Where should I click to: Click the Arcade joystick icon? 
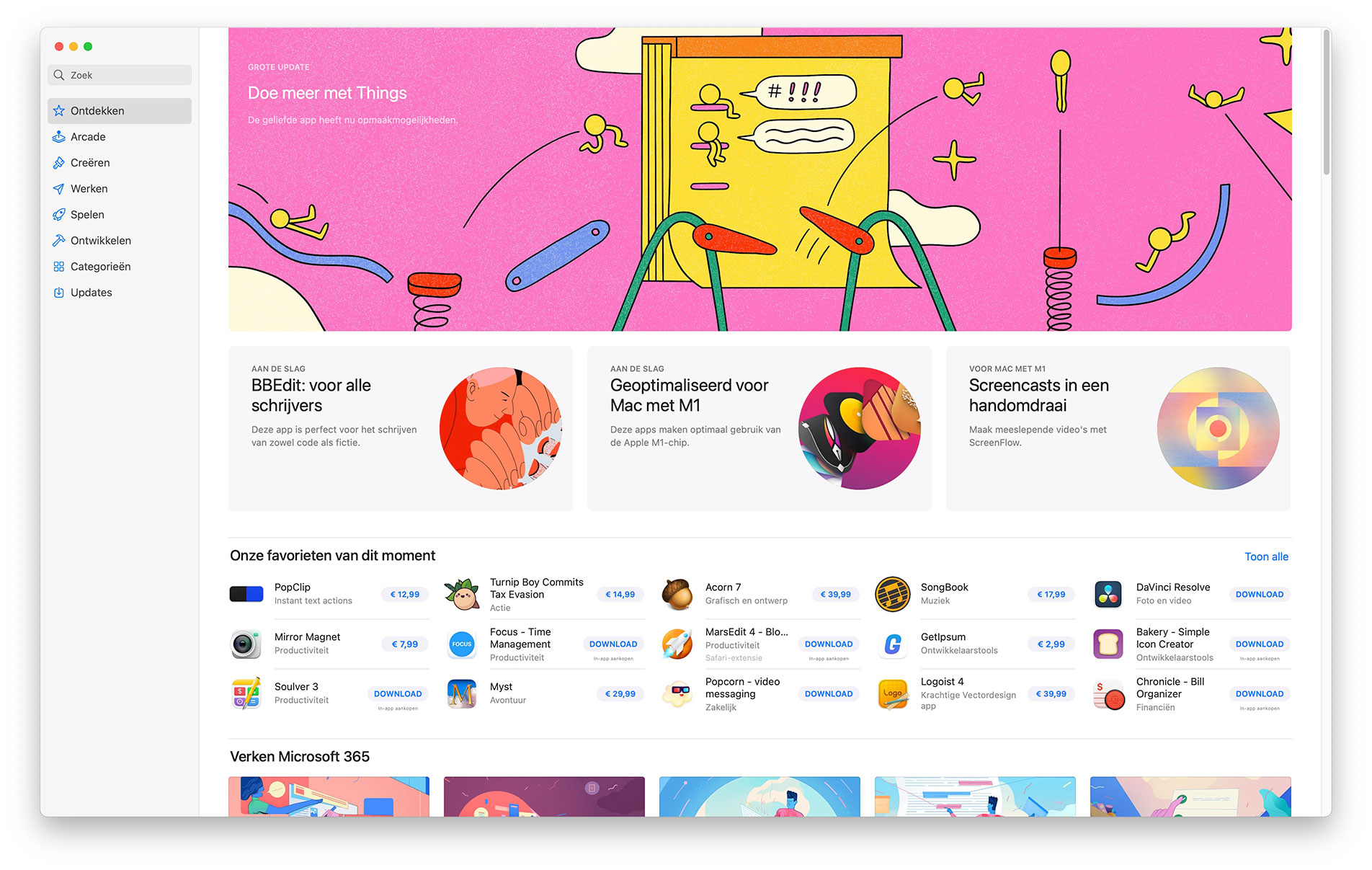(x=59, y=137)
